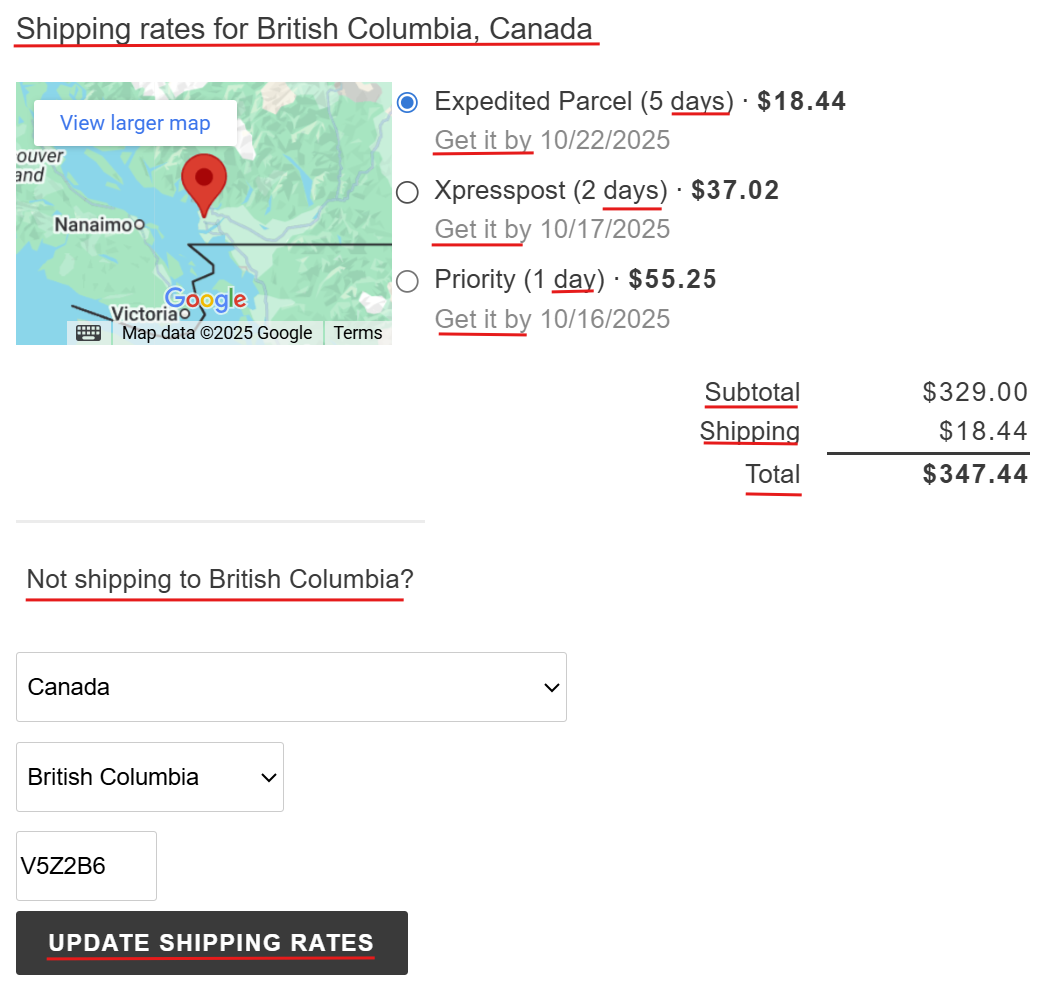1062x999 pixels.
Task: Click the $329.00 subtotal amount
Action: [975, 392]
